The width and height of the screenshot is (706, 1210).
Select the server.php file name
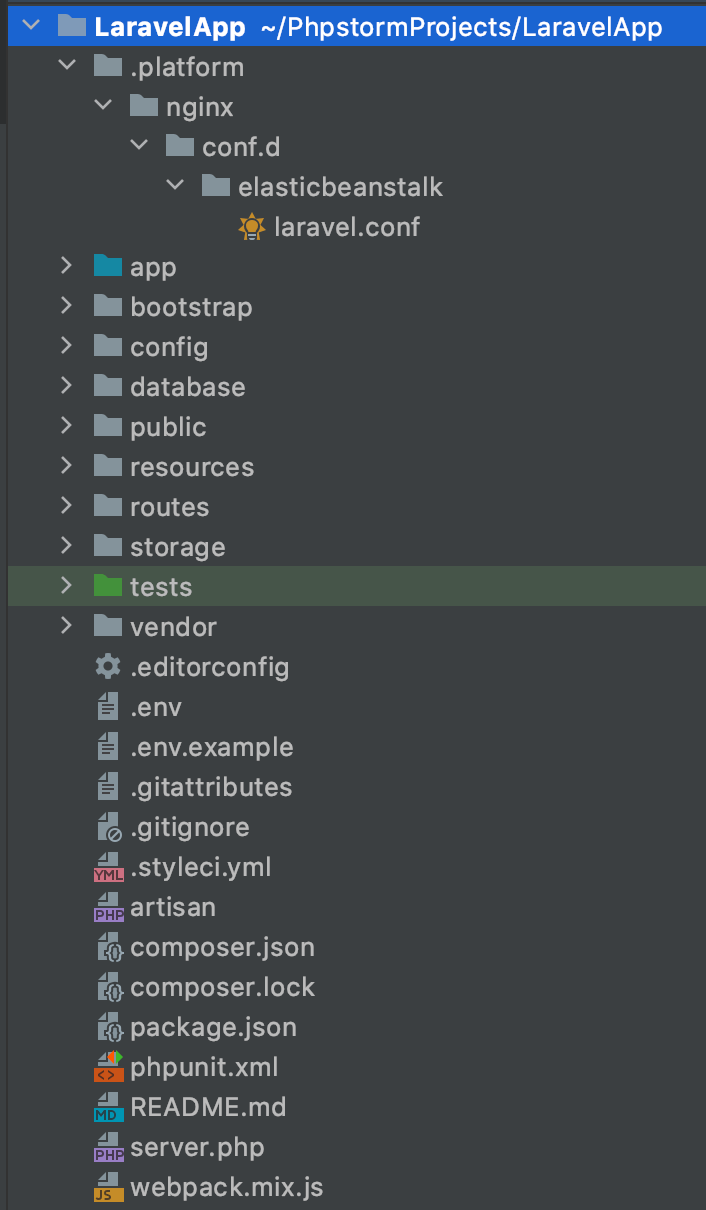tap(198, 1148)
